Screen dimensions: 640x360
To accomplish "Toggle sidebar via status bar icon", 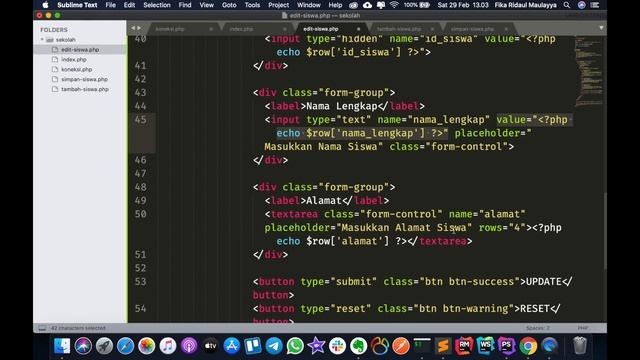I will coord(42,328).
